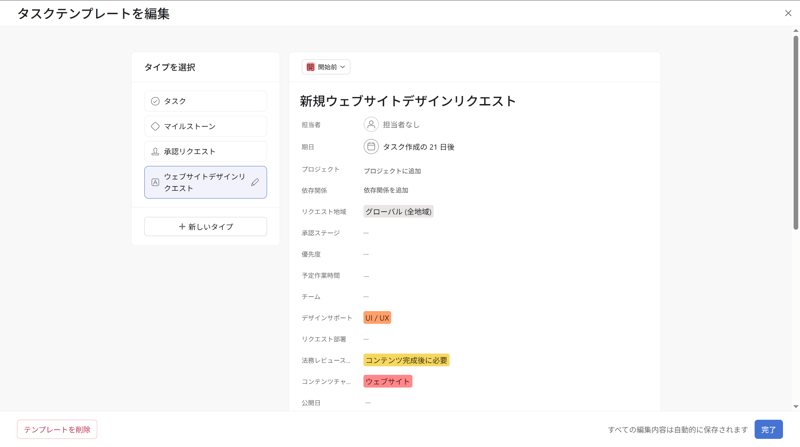
Task: Click the scrollbar down arrow
Action: [795, 407]
